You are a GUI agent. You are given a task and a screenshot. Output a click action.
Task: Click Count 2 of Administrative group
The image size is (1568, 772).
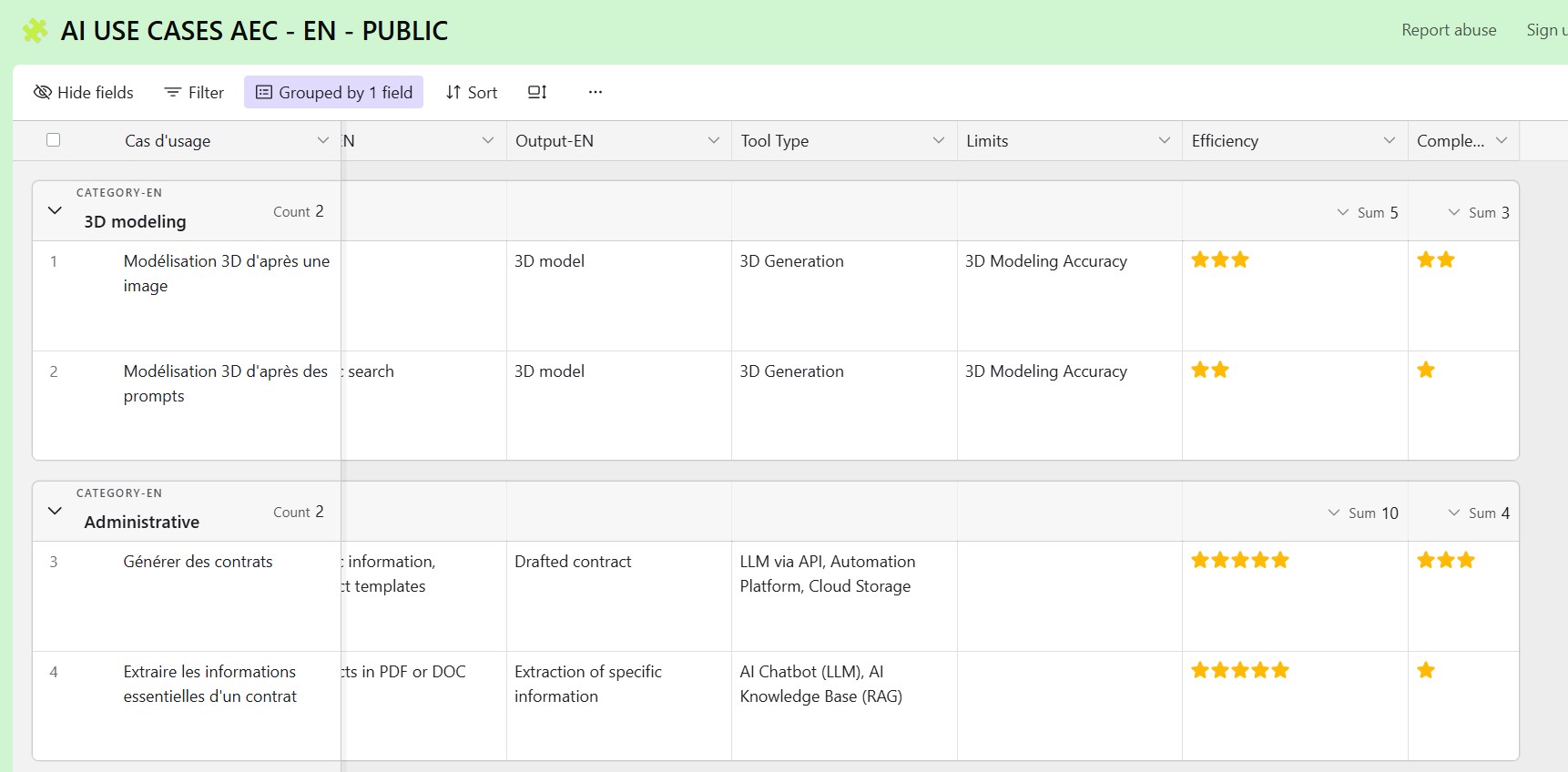(299, 512)
